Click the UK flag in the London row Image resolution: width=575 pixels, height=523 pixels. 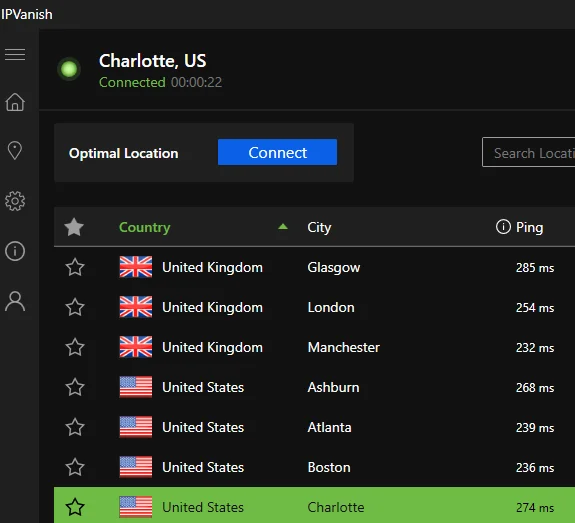[x=136, y=307]
